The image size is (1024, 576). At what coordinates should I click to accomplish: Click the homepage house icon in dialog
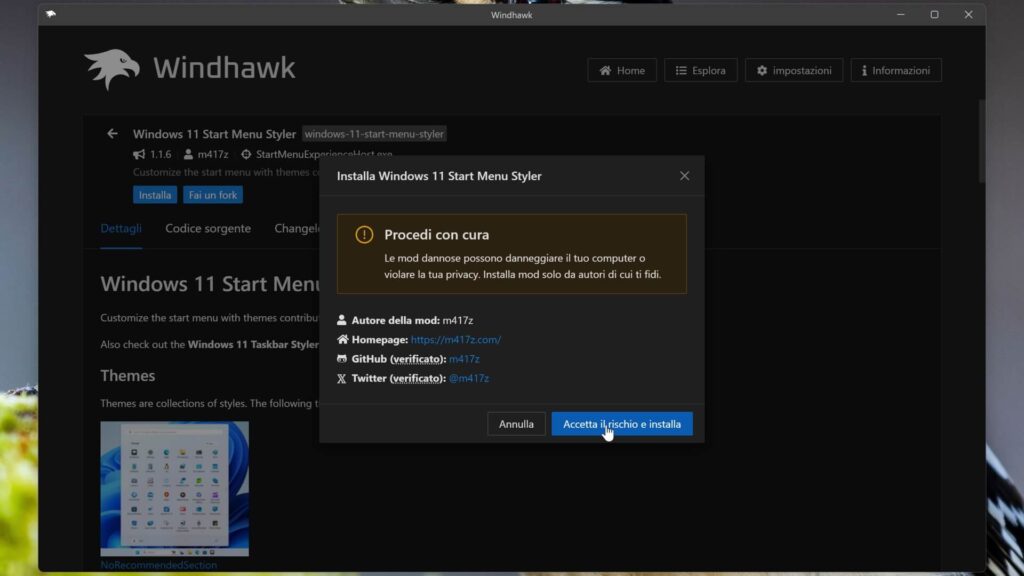click(x=342, y=340)
